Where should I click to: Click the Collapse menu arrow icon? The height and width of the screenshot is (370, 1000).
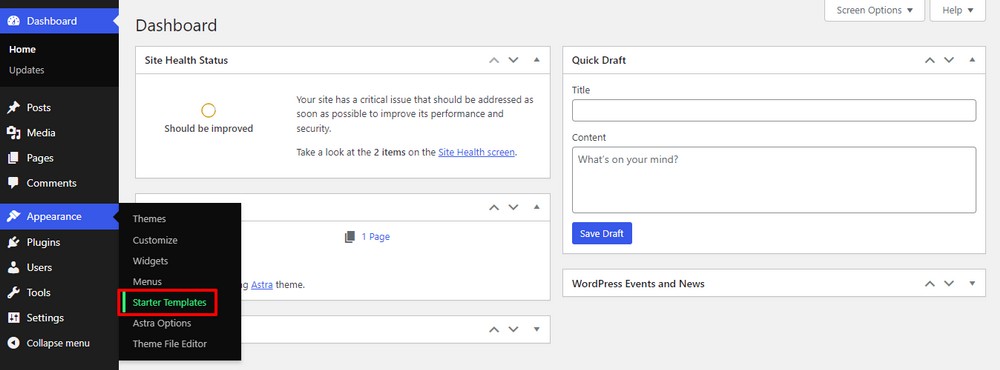coord(13,343)
